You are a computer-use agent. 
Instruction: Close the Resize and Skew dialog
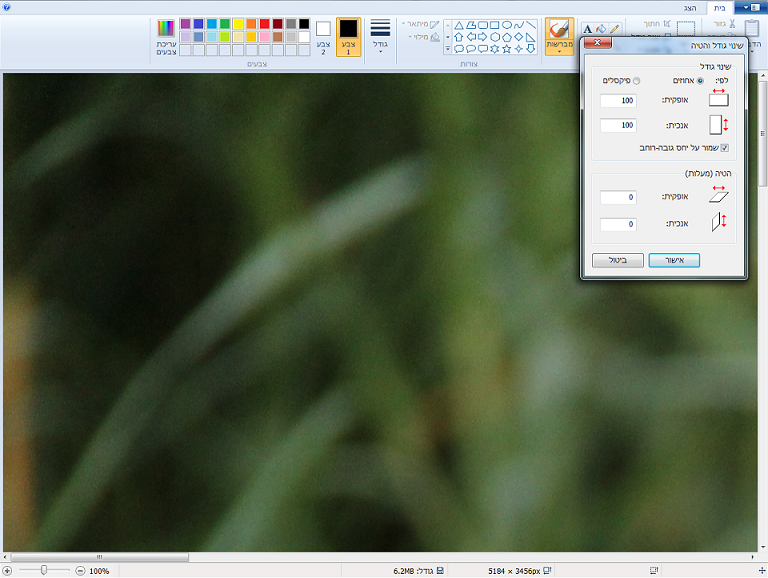(598, 43)
